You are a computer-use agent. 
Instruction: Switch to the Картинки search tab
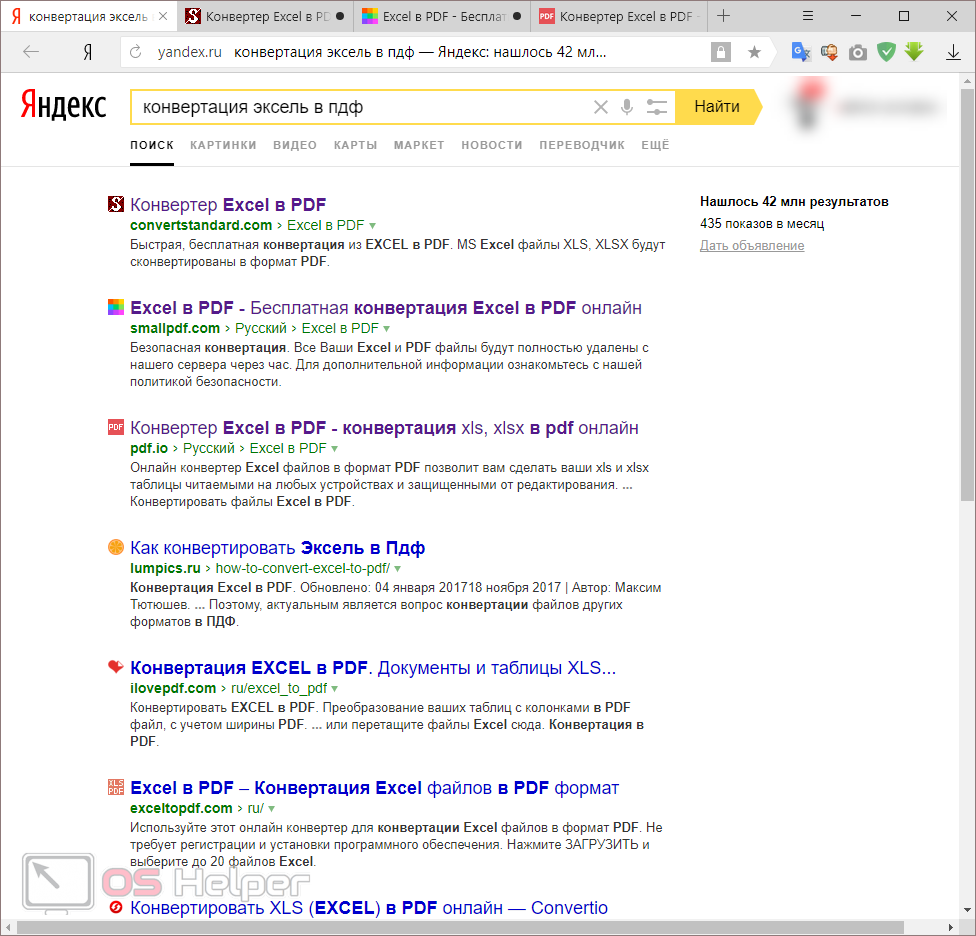223,145
